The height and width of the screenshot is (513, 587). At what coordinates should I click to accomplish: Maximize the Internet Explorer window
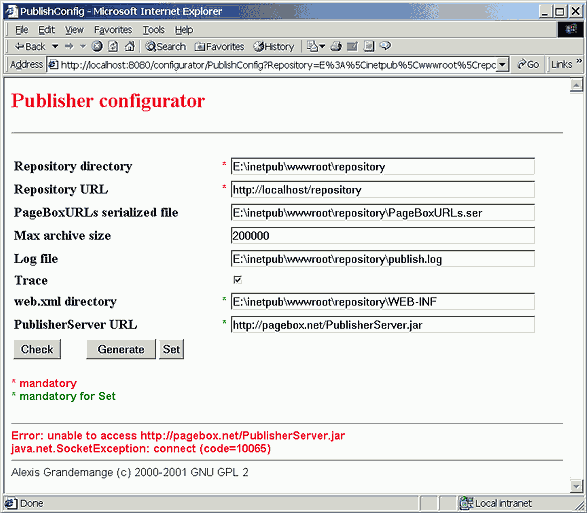pos(560,12)
